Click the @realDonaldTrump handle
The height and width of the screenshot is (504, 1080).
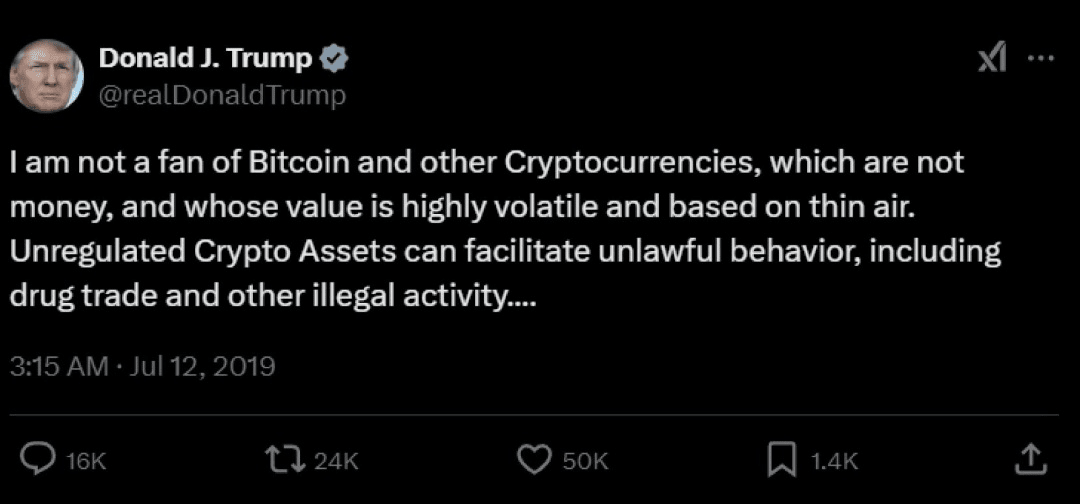coord(222,95)
